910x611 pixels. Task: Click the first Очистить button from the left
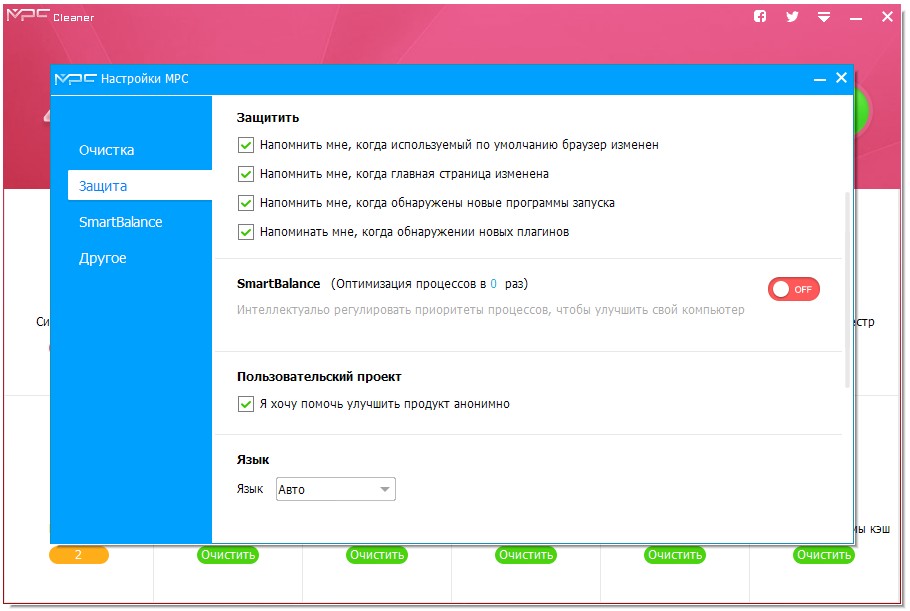coord(228,555)
